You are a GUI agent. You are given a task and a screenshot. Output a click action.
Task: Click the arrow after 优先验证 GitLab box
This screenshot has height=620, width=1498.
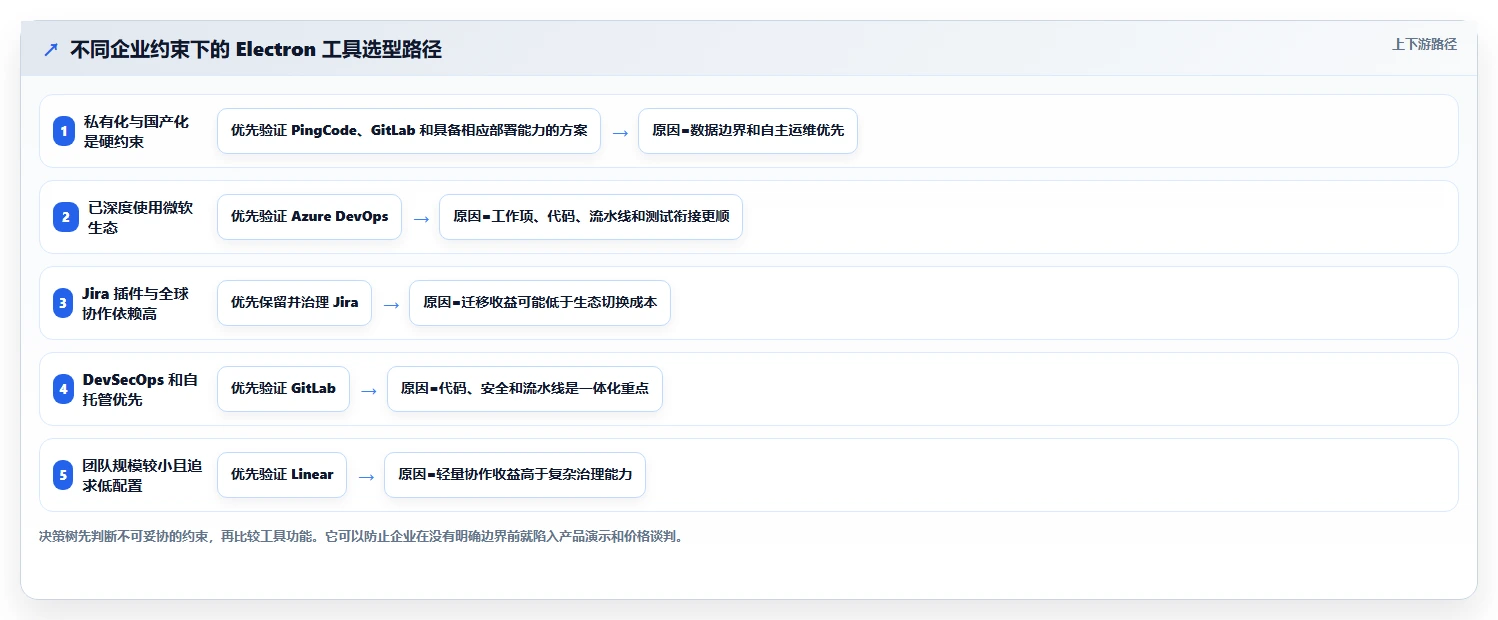[x=369, y=390]
